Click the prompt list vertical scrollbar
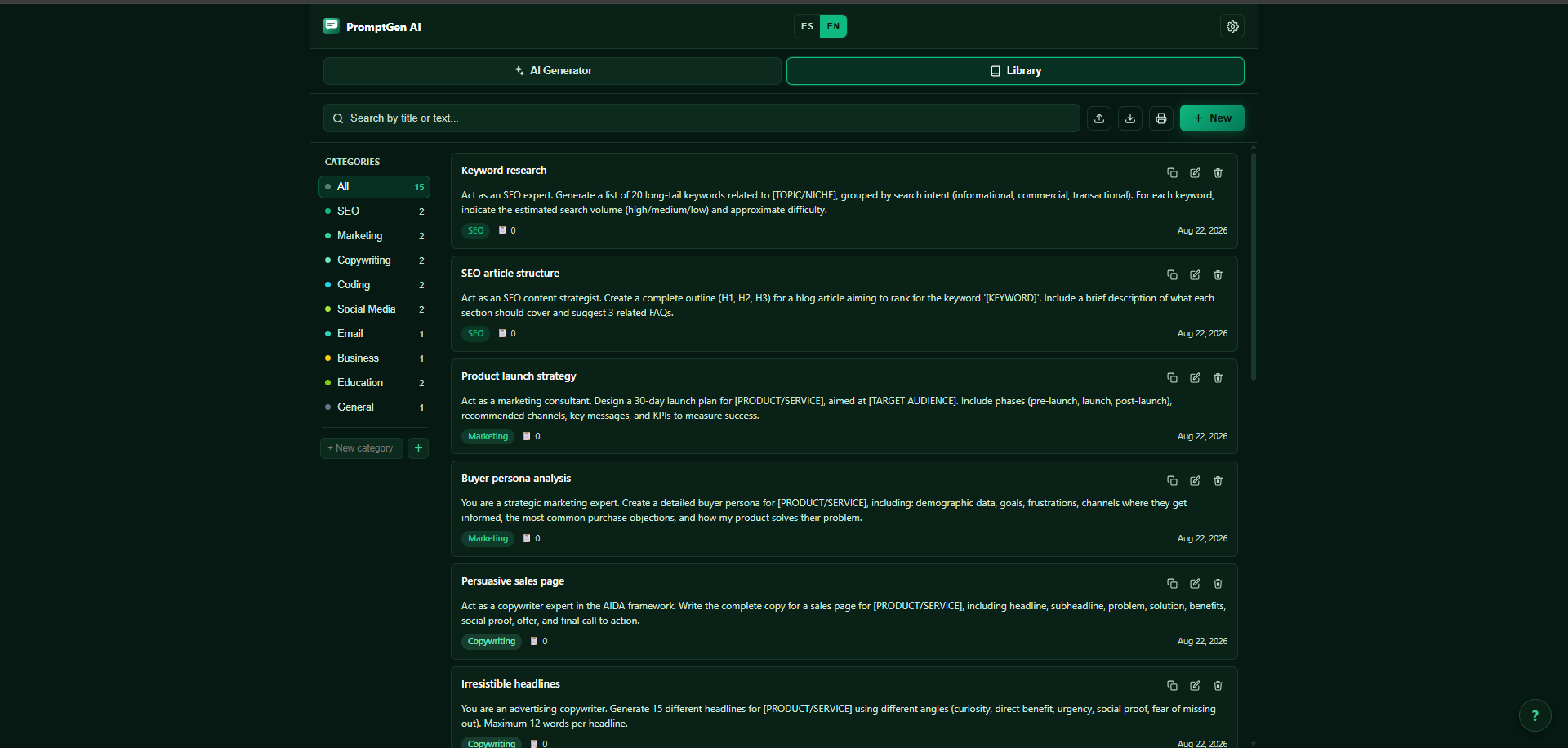 (x=1253, y=266)
